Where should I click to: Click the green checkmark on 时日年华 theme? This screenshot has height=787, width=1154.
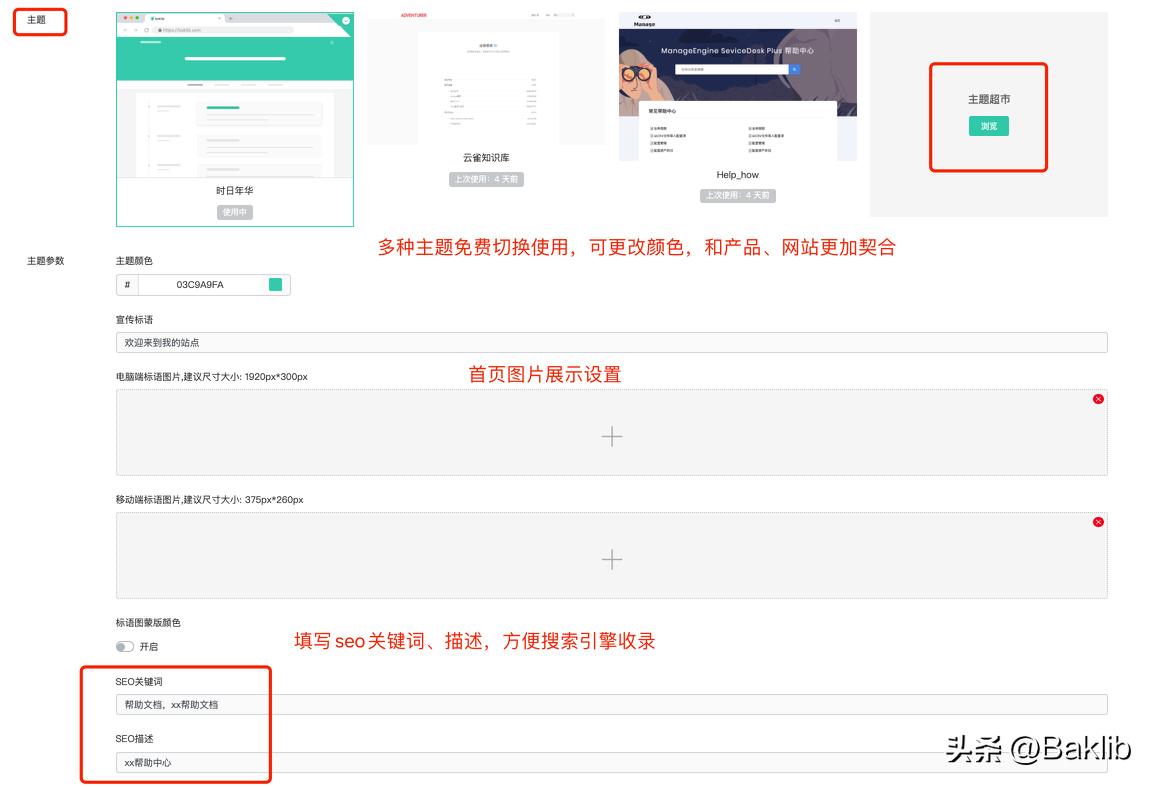pos(345,20)
